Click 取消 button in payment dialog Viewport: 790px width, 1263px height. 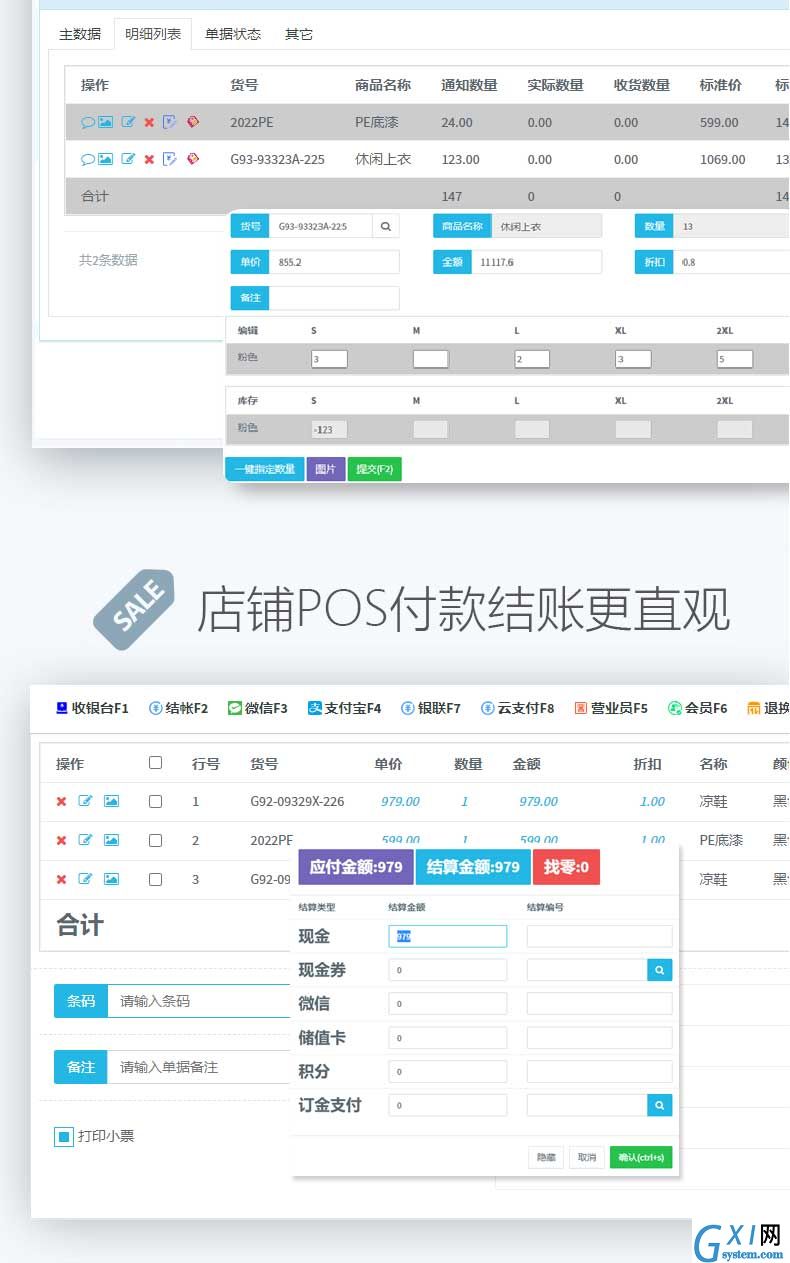[587, 1157]
